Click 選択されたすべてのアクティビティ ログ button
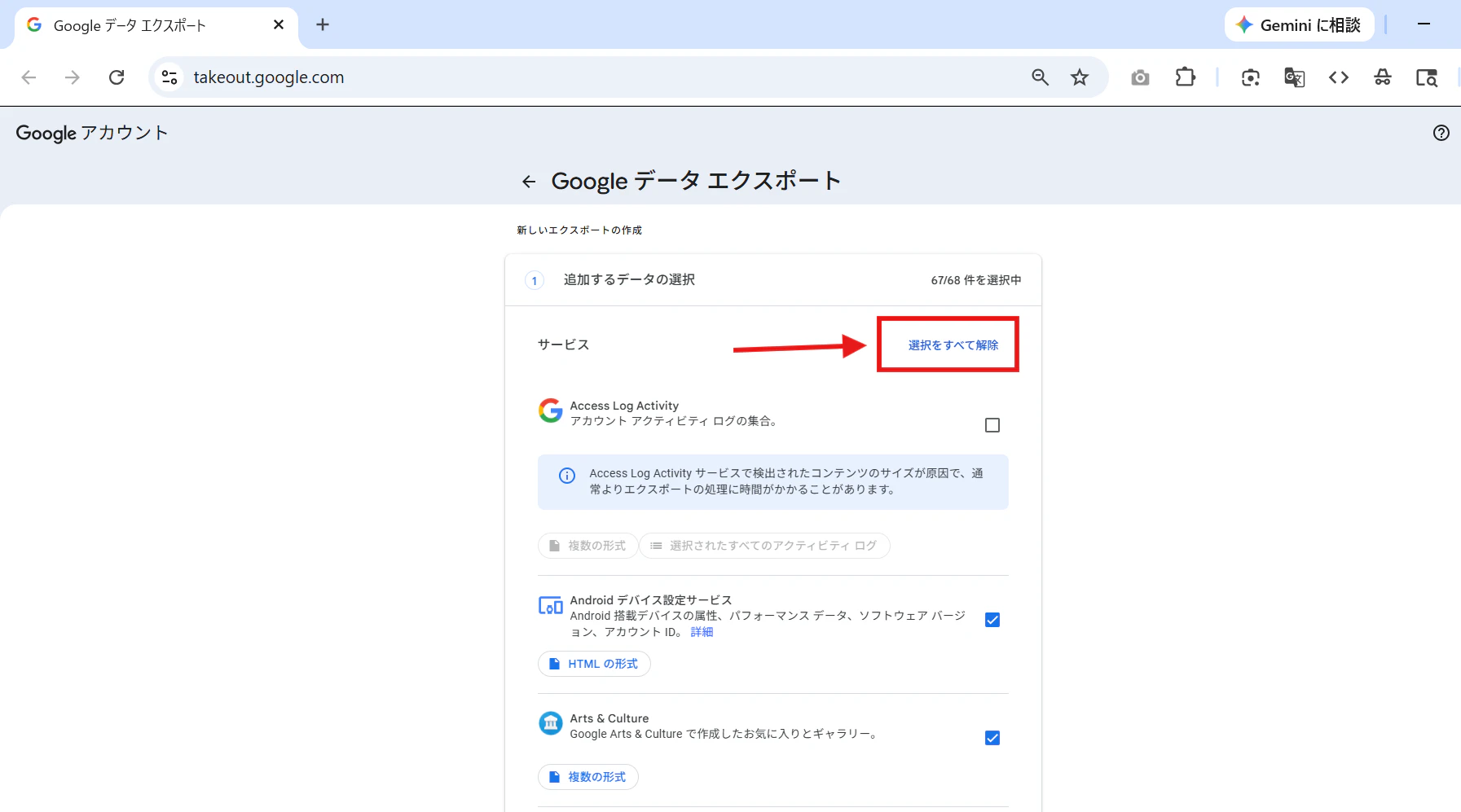The width and height of the screenshot is (1461, 812). [764, 546]
